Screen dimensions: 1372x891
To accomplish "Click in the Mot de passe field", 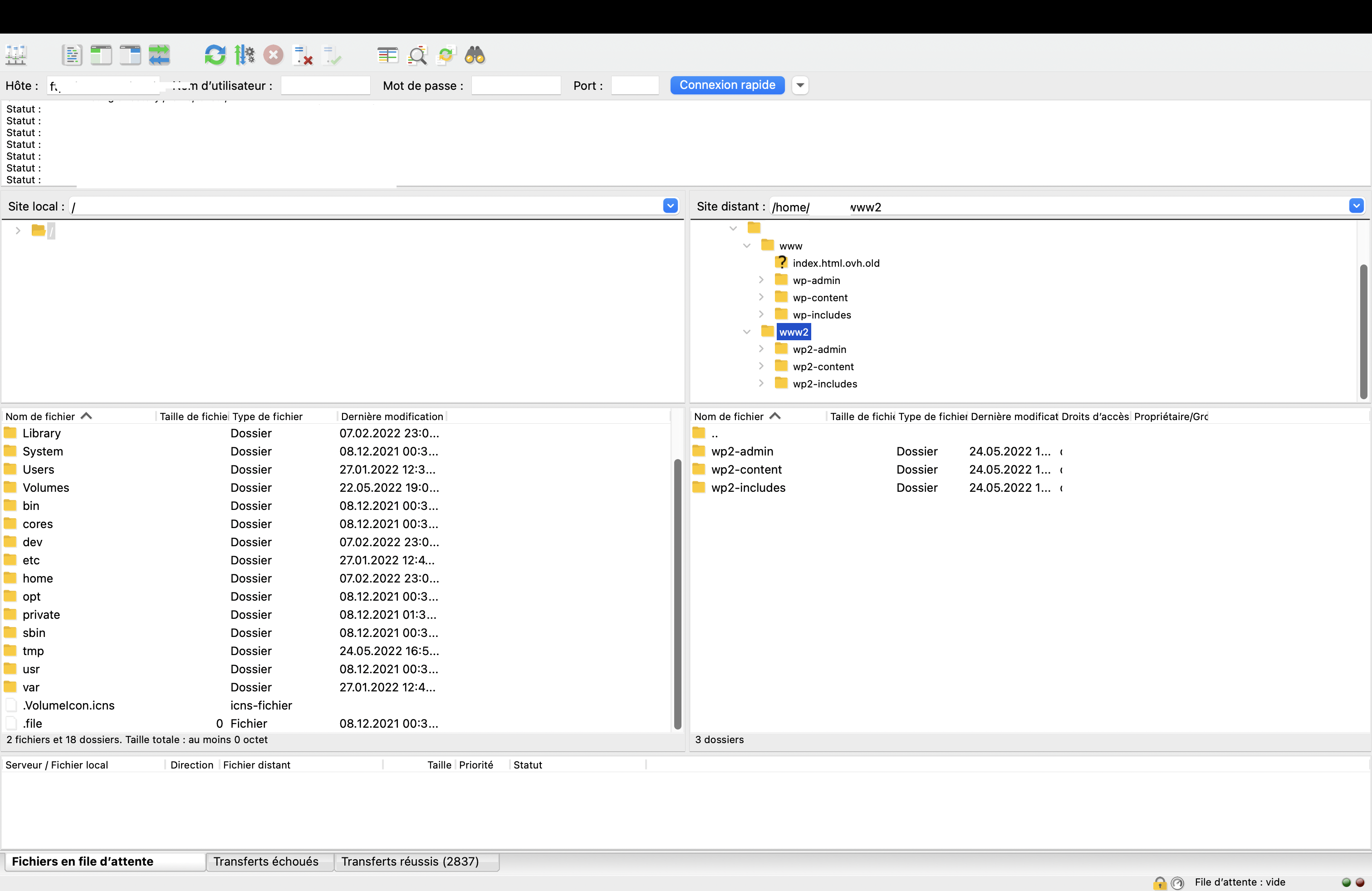I will pyautogui.click(x=515, y=85).
